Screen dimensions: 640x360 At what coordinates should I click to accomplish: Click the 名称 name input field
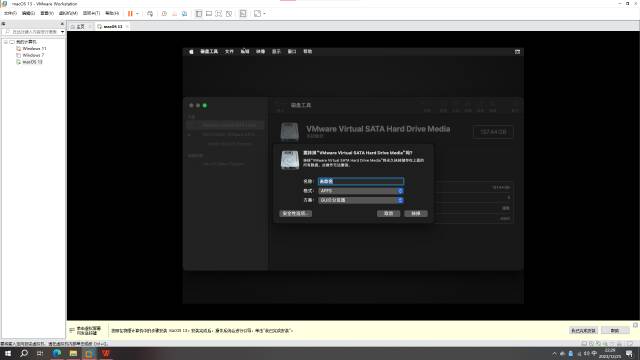(x=361, y=181)
